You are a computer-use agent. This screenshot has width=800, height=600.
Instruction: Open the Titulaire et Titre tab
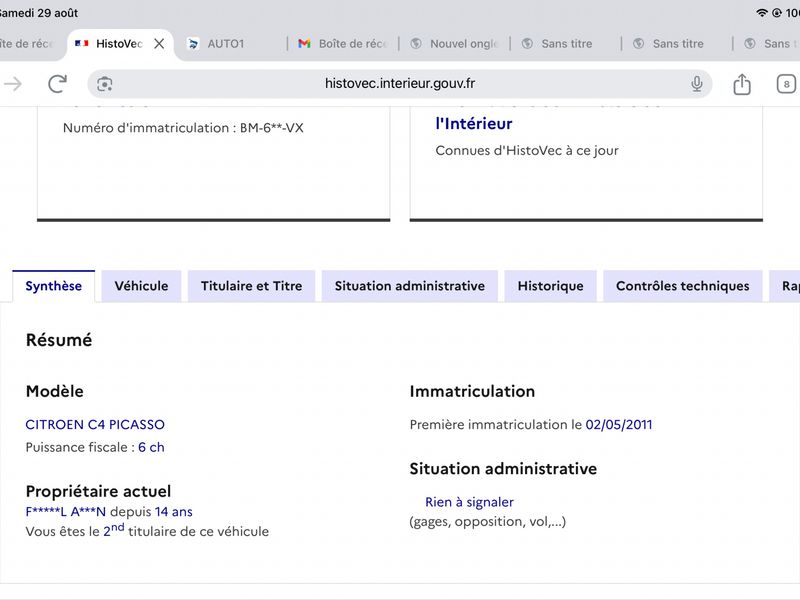(252, 286)
